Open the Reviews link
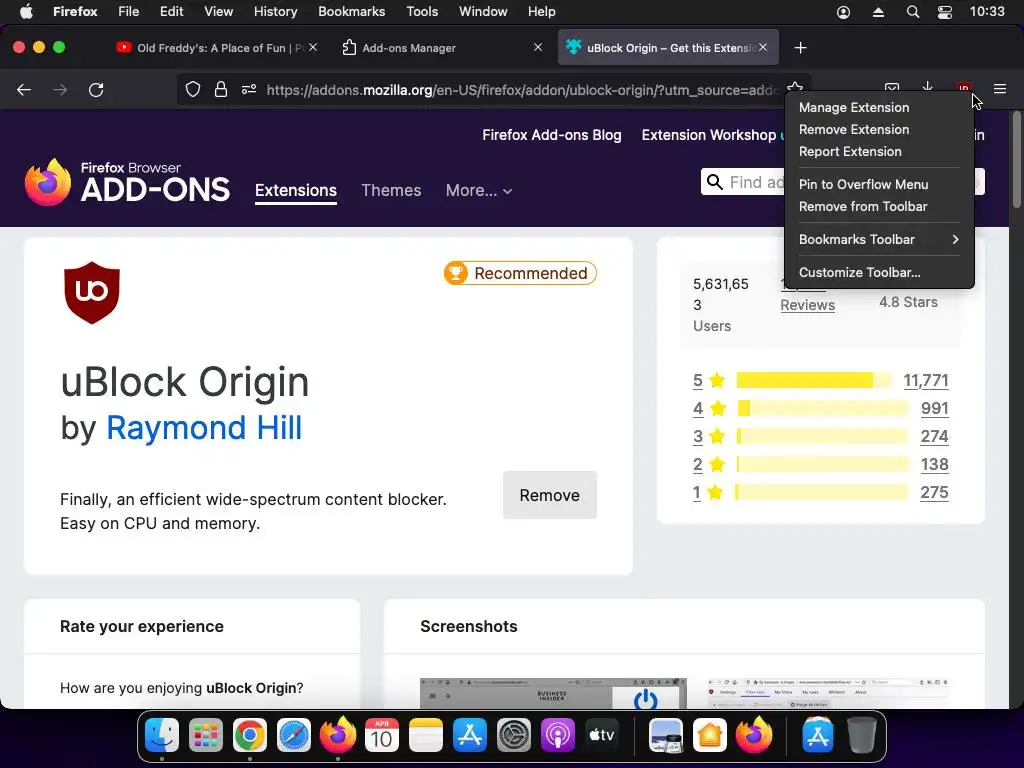 click(808, 305)
